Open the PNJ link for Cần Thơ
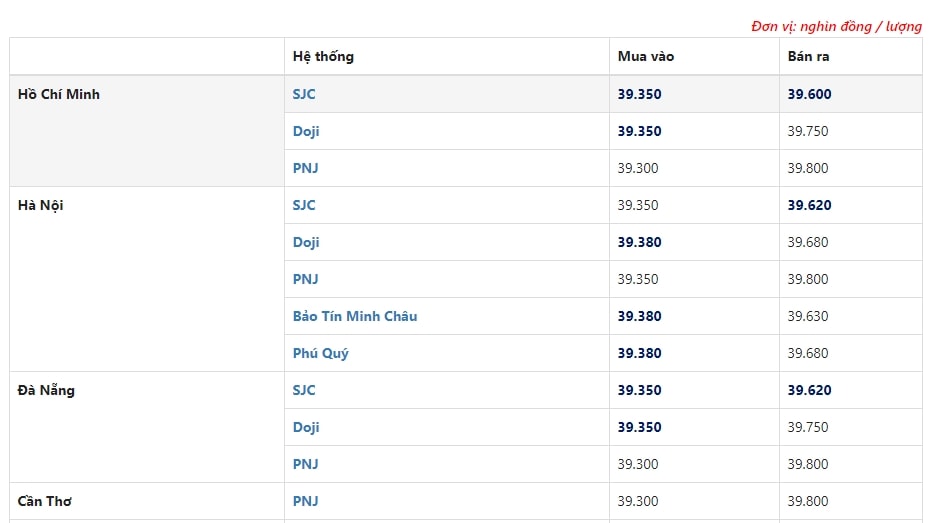The image size is (930, 523). tap(305, 501)
